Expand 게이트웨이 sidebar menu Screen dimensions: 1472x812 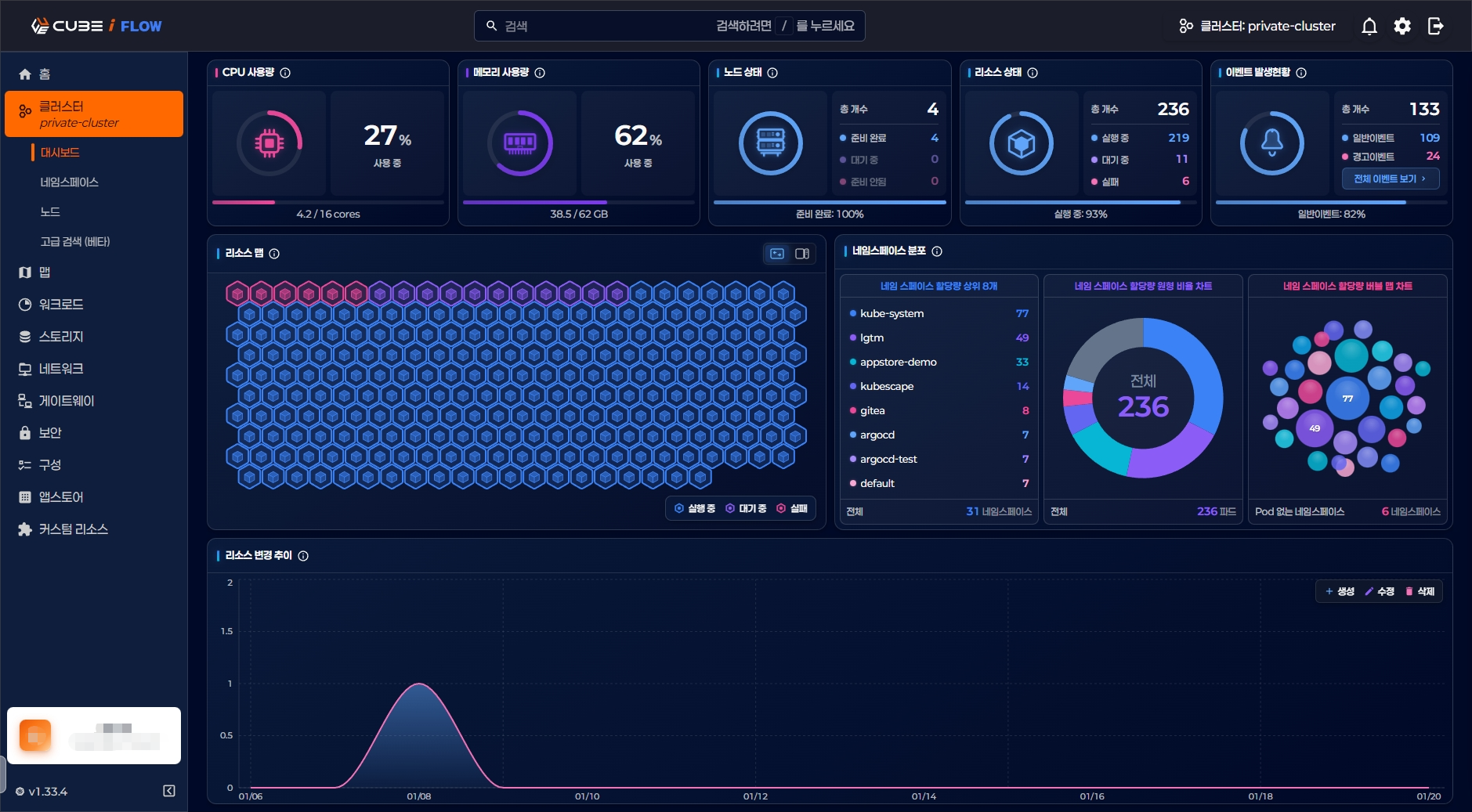tap(94, 401)
